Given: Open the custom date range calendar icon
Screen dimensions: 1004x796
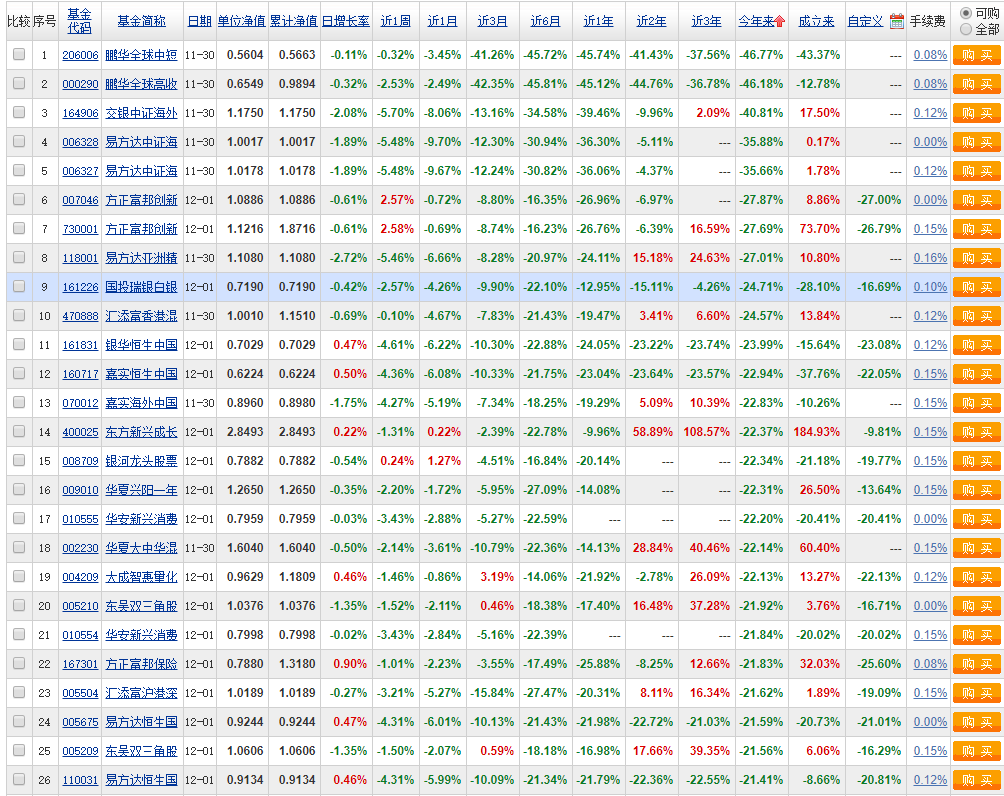Looking at the screenshot, I should (896, 22).
